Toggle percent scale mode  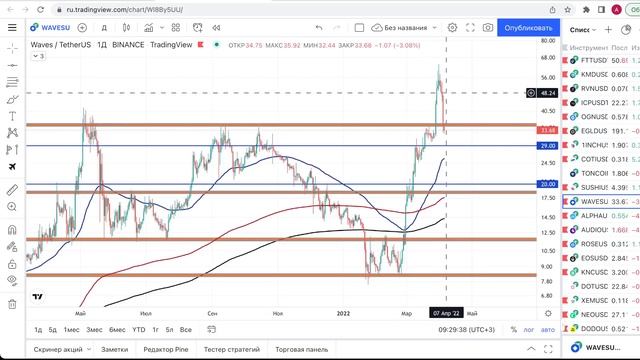pyautogui.click(x=513, y=330)
